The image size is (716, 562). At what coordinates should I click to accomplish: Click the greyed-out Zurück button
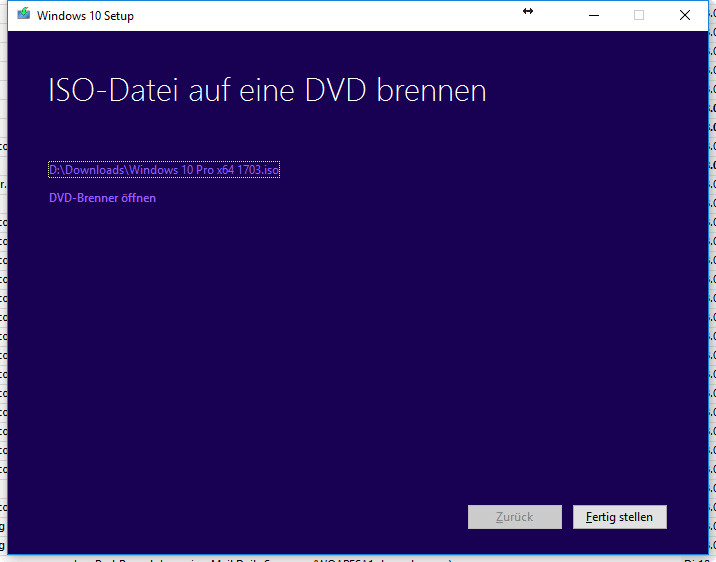click(515, 517)
